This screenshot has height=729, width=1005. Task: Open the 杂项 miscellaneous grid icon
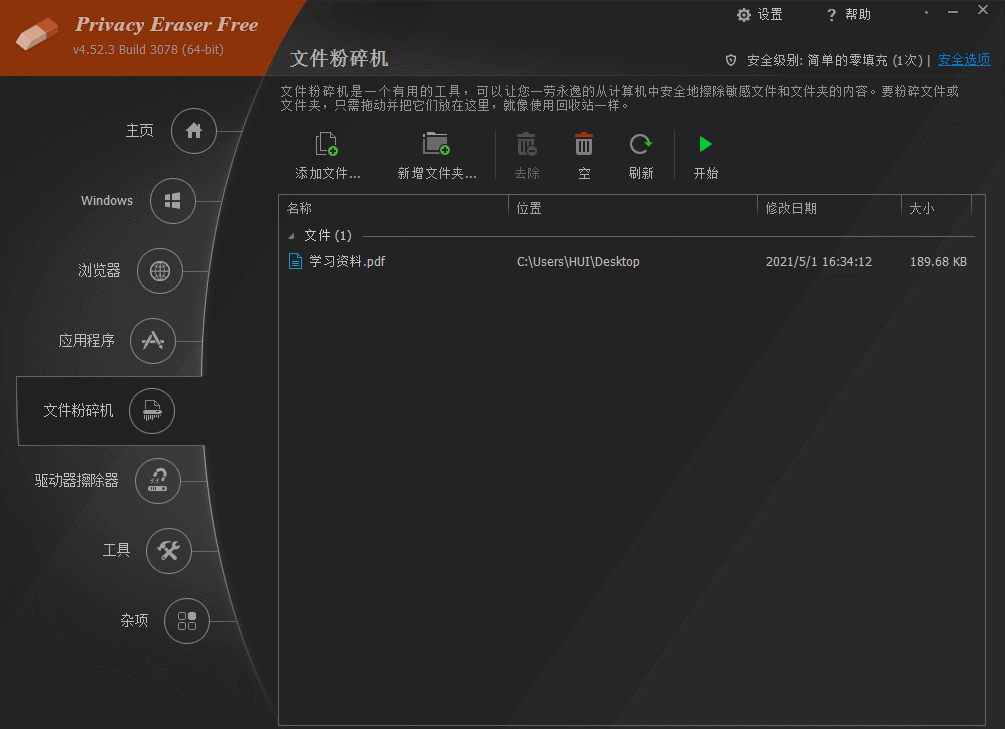187,620
